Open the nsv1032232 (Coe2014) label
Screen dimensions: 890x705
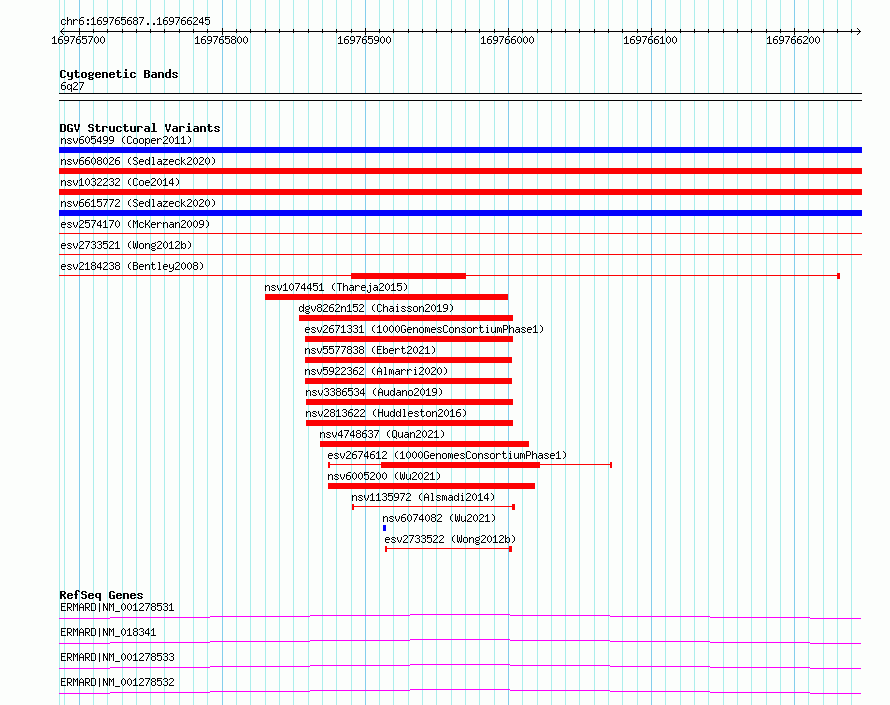click(120, 182)
